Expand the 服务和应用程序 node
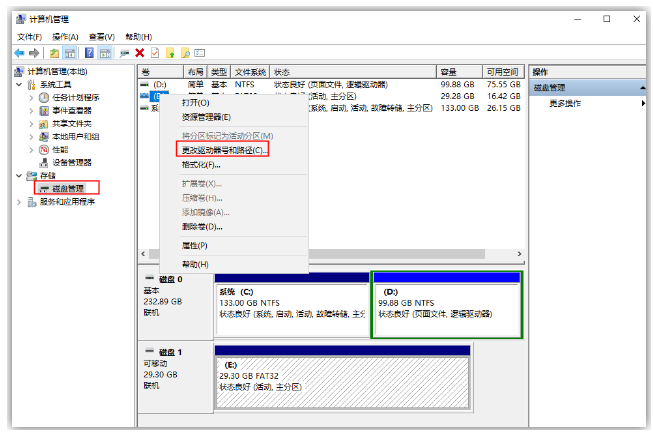This screenshot has width=653, height=437. pyautogui.click(x=19, y=201)
